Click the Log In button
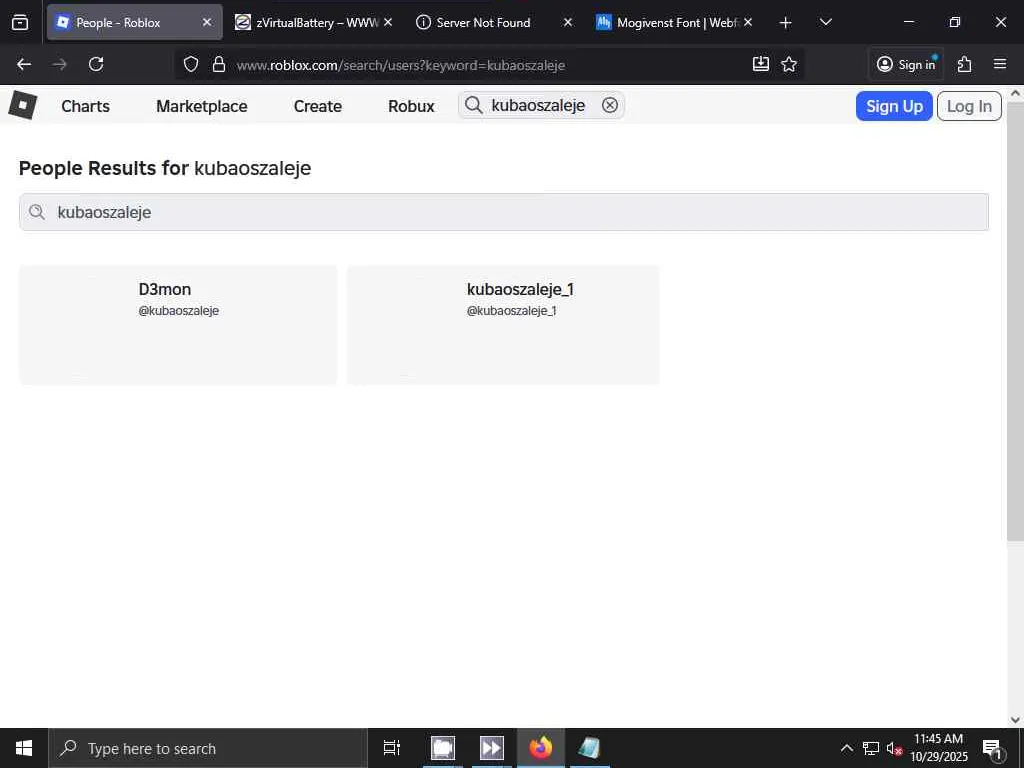The height and width of the screenshot is (768, 1024). click(x=969, y=106)
